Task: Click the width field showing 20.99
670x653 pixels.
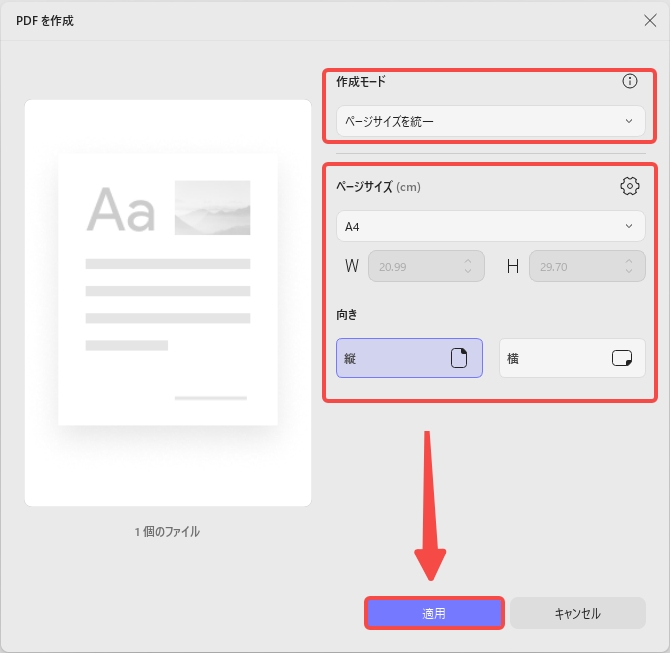Action: coord(426,266)
